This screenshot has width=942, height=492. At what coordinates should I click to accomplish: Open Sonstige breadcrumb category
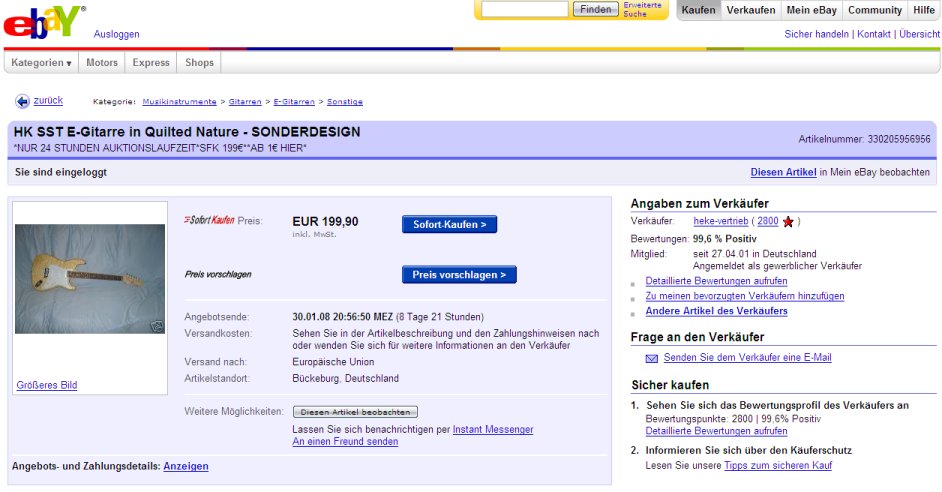[345, 102]
